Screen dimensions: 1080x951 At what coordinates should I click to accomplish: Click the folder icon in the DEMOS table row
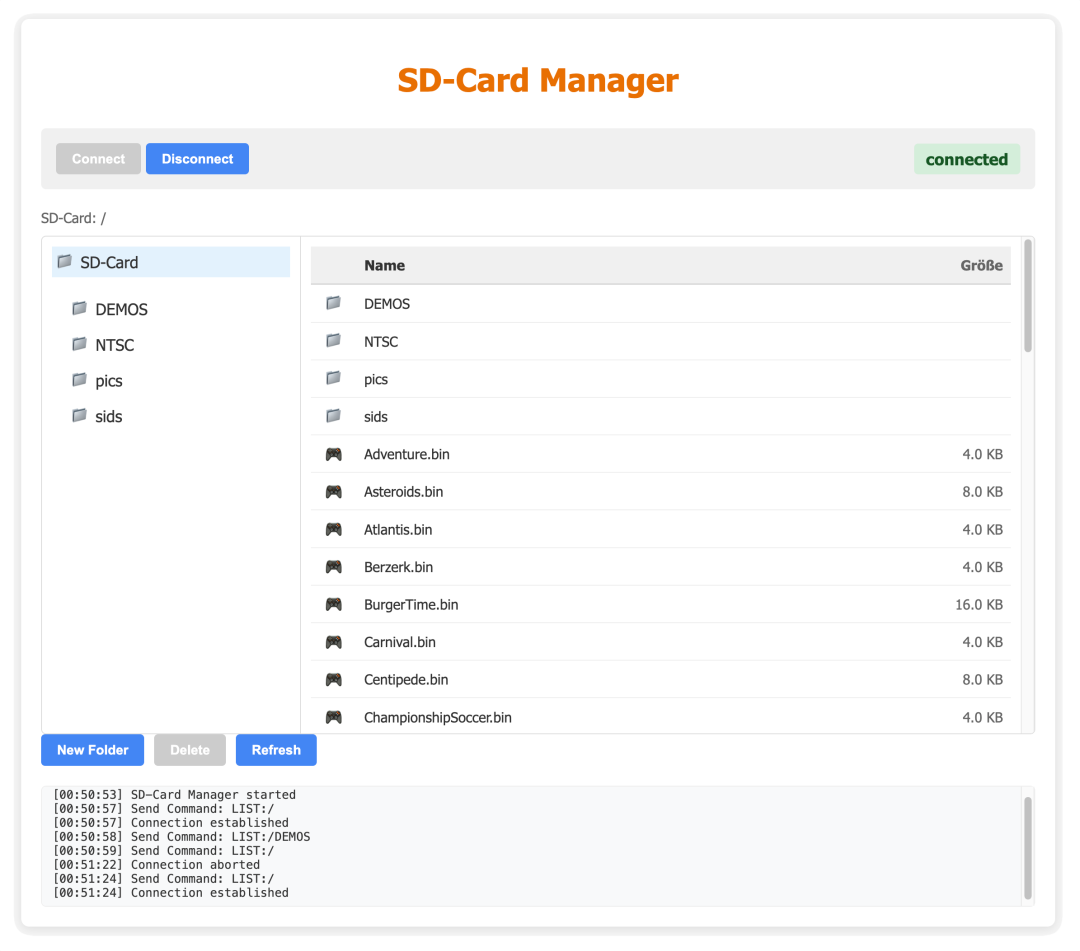(x=333, y=304)
